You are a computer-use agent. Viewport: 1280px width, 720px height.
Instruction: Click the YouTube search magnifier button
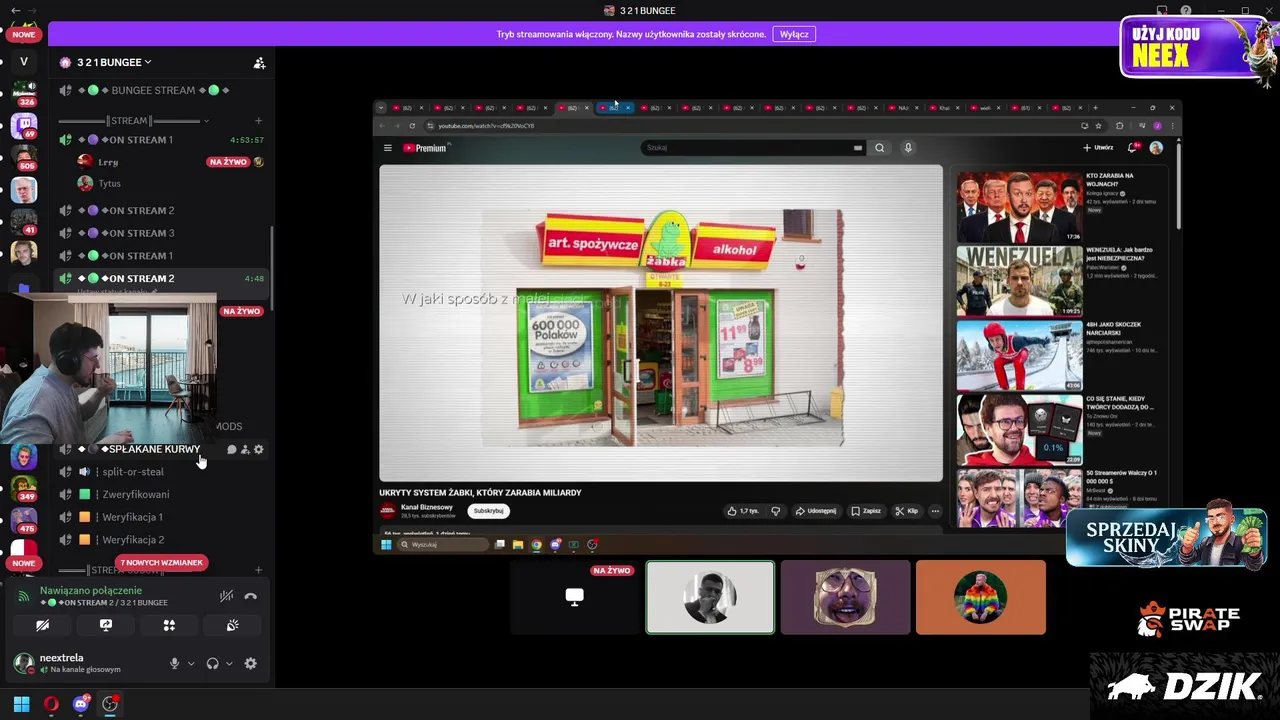879,148
